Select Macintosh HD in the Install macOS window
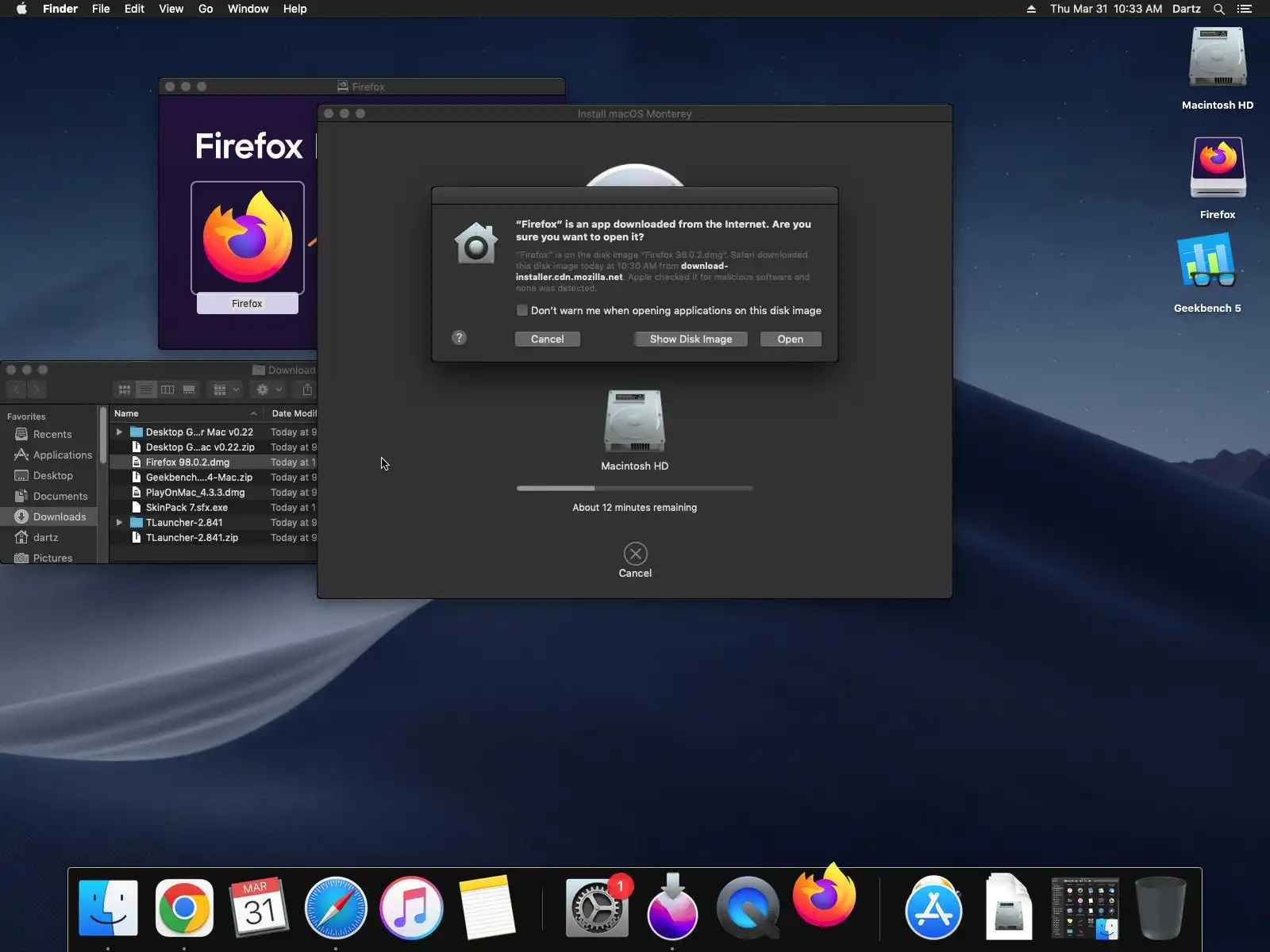Image resolution: width=1270 pixels, height=952 pixels. (x=634, y=421)
